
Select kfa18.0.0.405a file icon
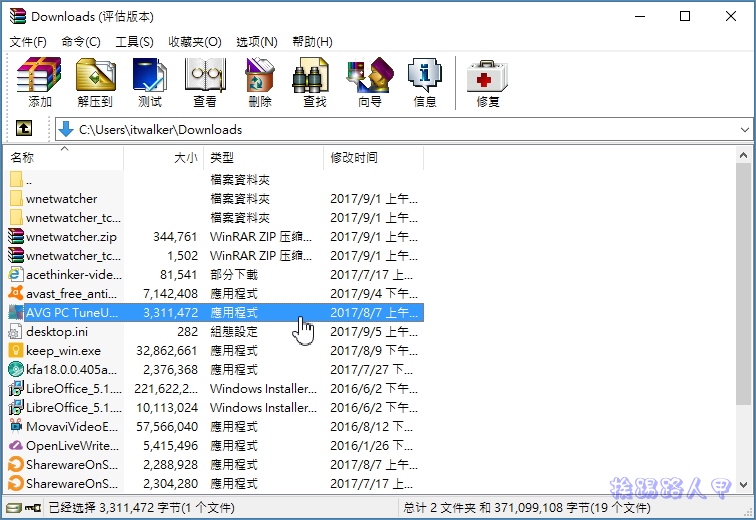point(15,369)
